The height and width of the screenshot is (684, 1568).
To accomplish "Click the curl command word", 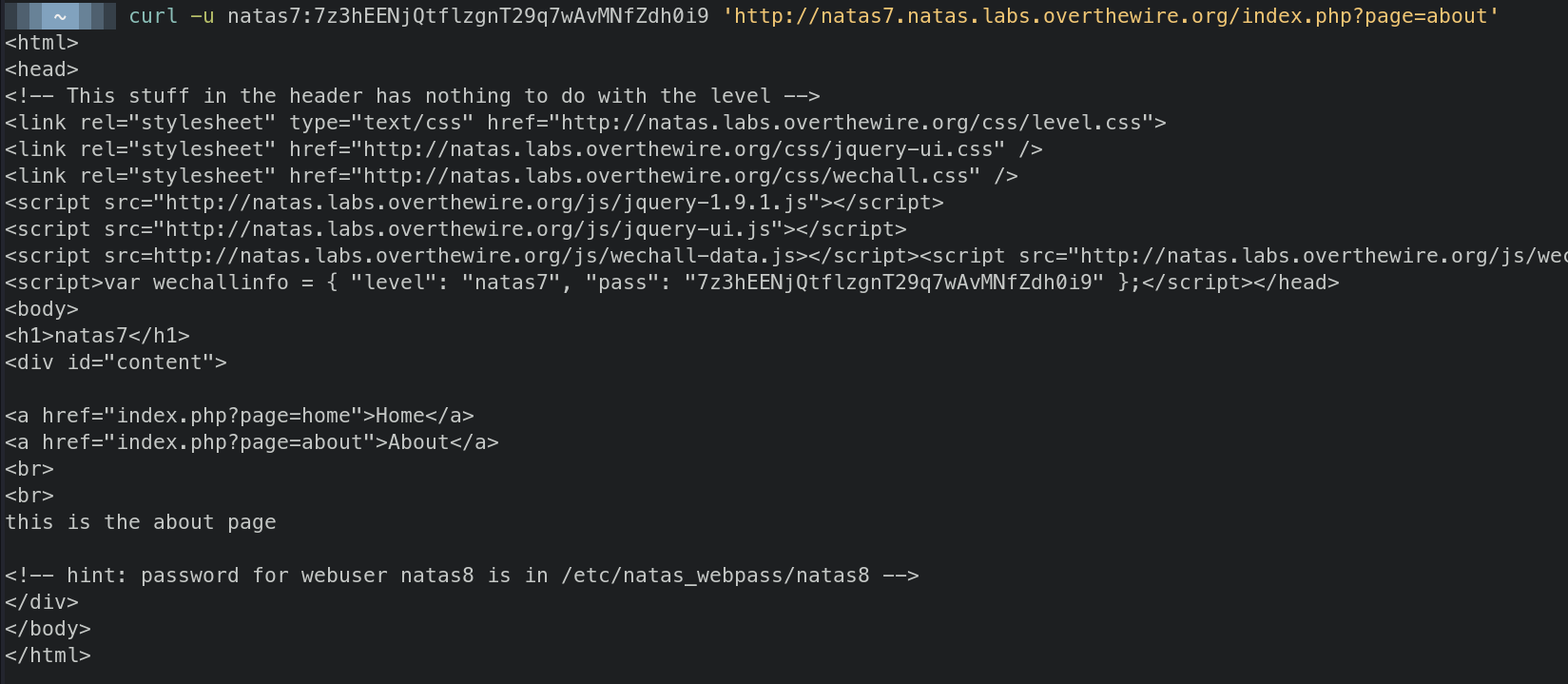I will (x=153, y=16).
